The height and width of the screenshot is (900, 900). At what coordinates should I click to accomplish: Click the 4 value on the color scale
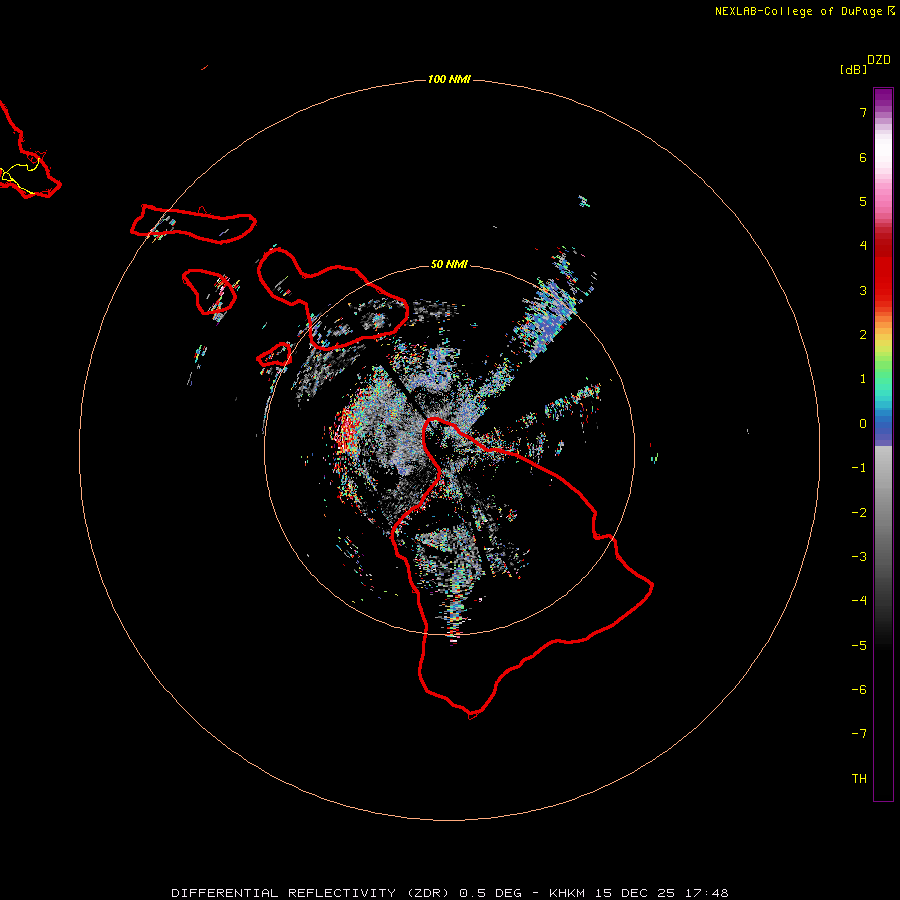pyautogui.click(x=863, y=246)
